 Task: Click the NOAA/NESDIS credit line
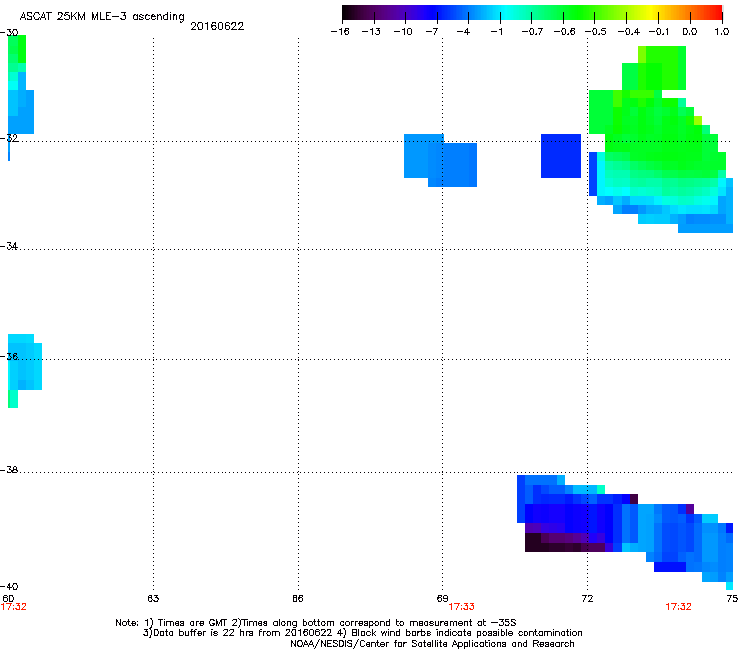click(x=432, y=644)
